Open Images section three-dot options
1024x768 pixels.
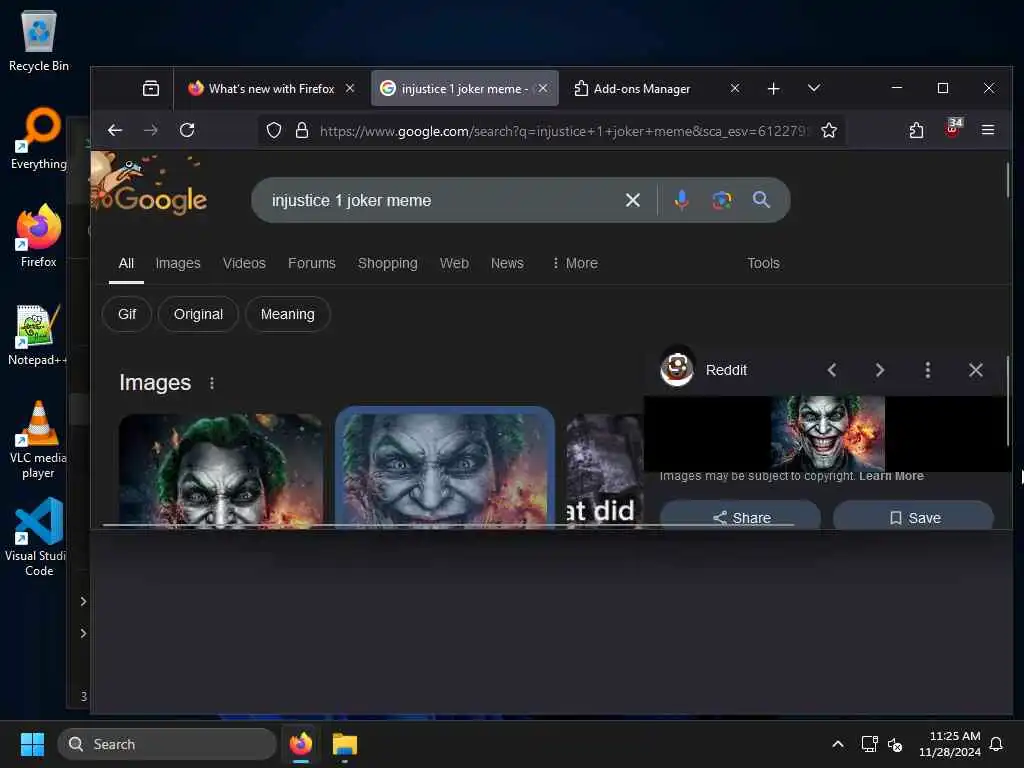tap(212, 383)
